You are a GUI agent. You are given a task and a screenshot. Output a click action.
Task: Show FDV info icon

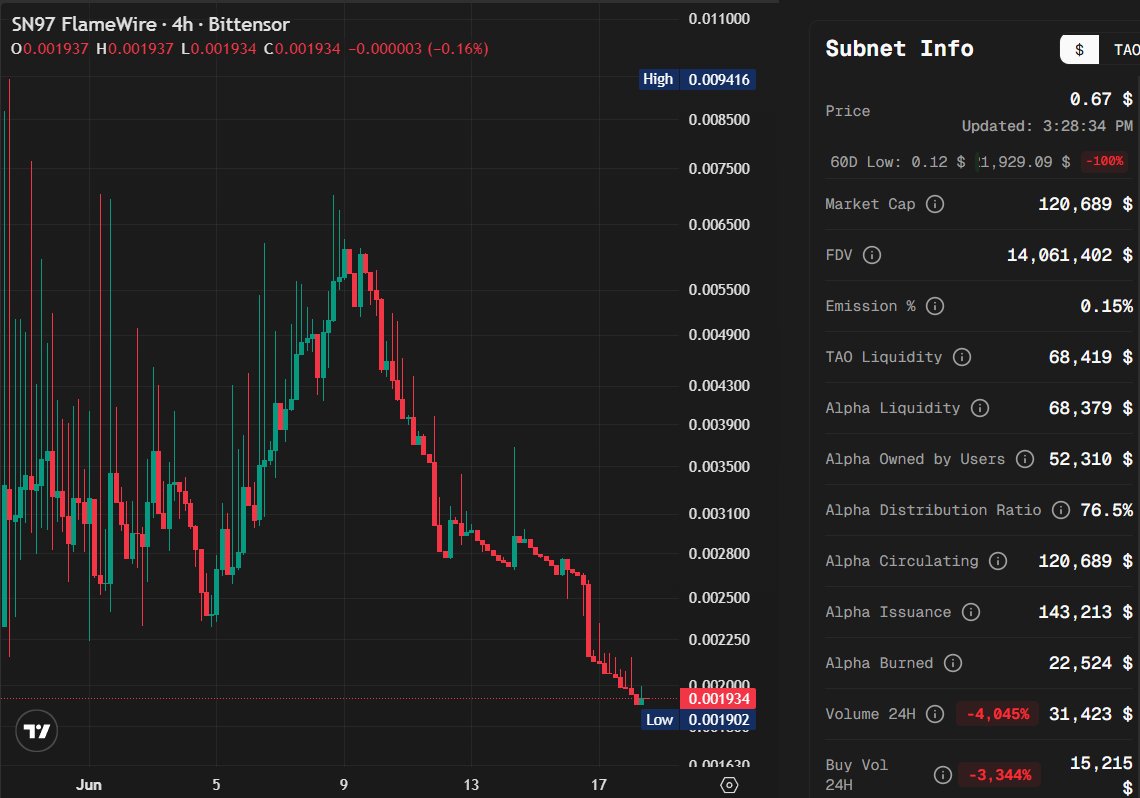tap(872, 255)
